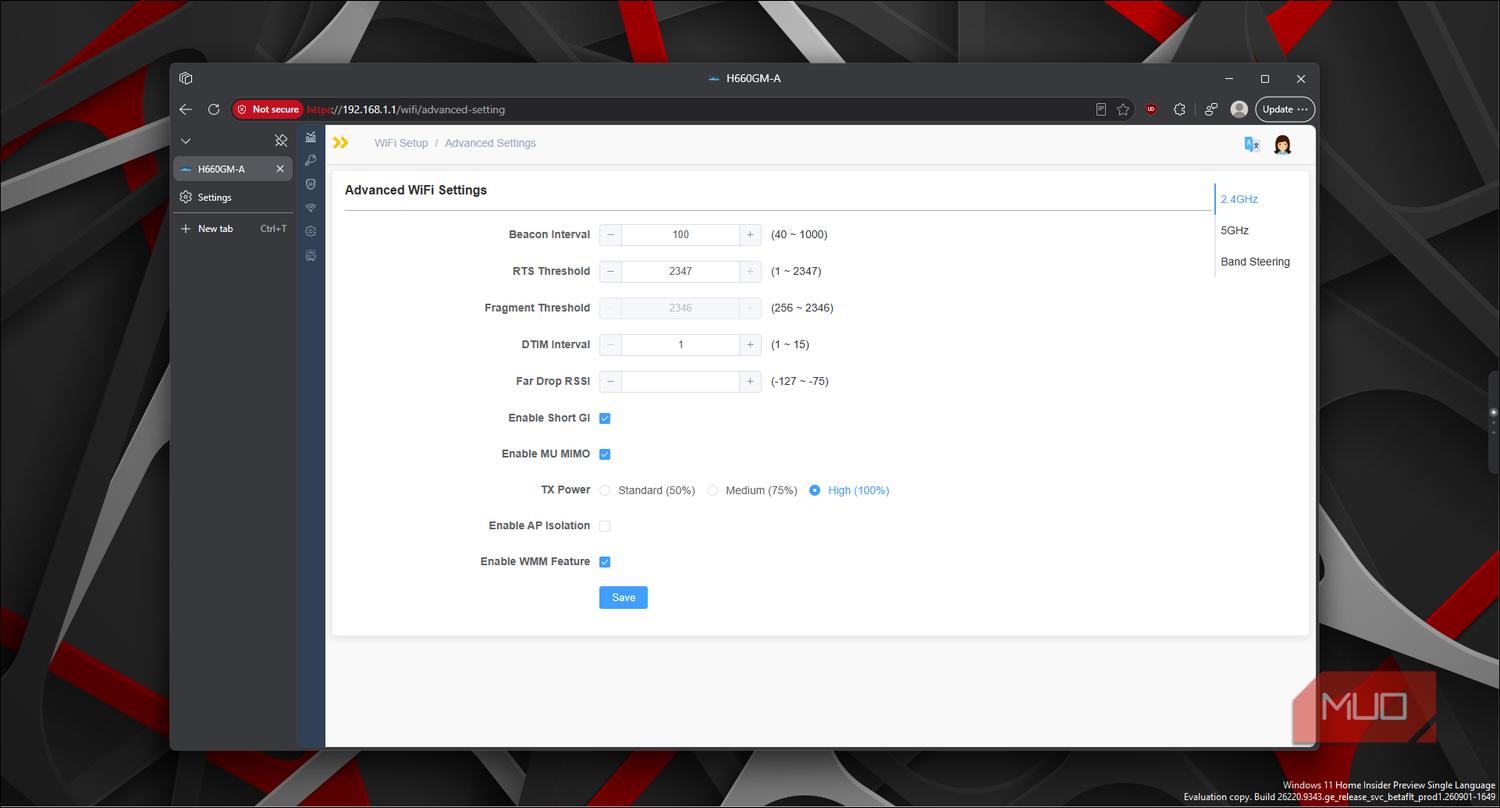Open the page language translate icon
Viewport: 1500px width, 808px height.
point(1251,144)
